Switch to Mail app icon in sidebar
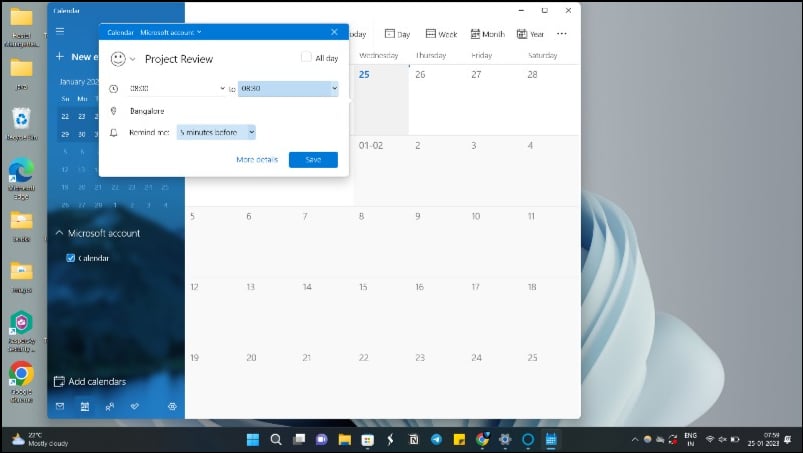The image size is (803, 453). coord(60,406)
